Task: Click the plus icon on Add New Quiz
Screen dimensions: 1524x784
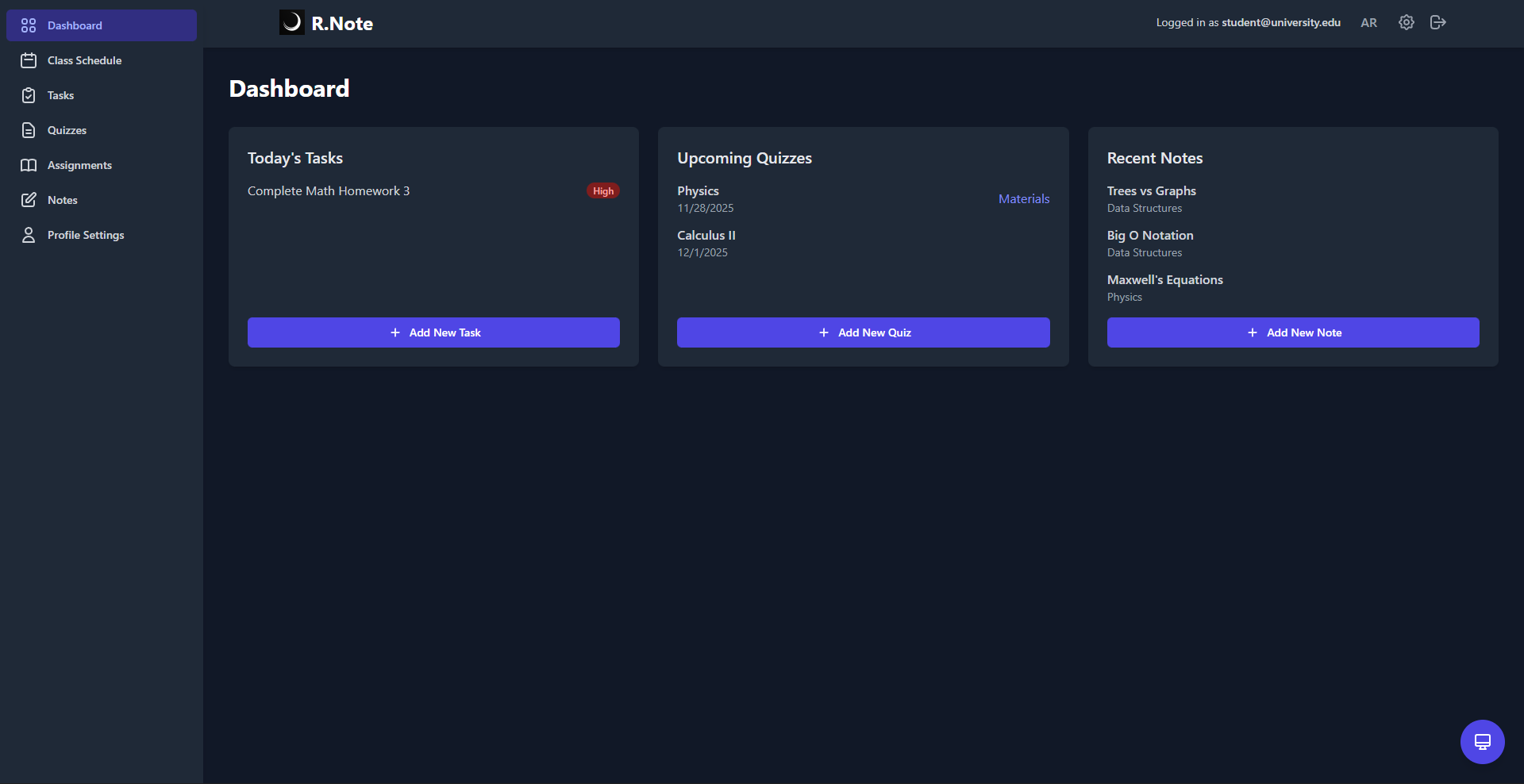Action: point(824,332)
